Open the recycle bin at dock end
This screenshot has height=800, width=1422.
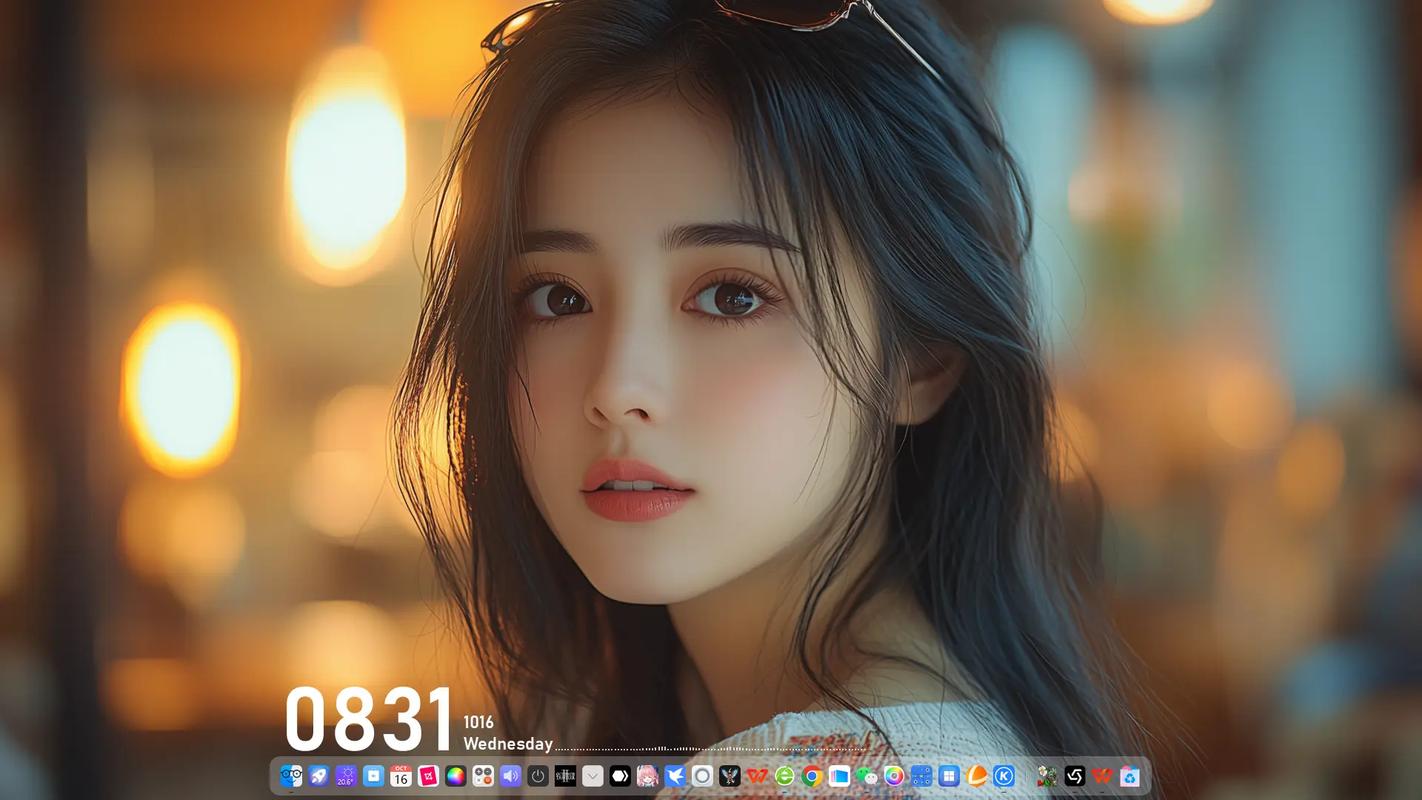pyautogui.click(x=1130, y=776)
